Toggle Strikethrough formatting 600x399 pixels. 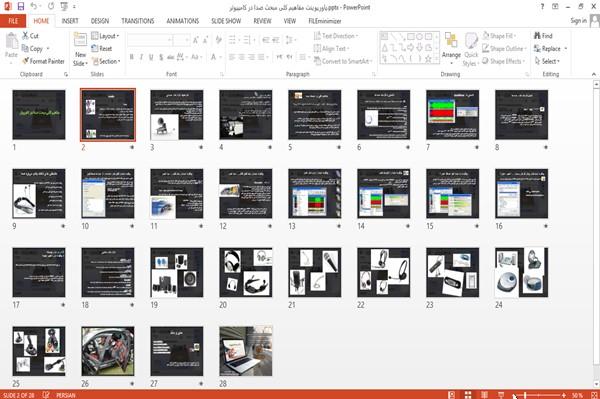[171, 57]
